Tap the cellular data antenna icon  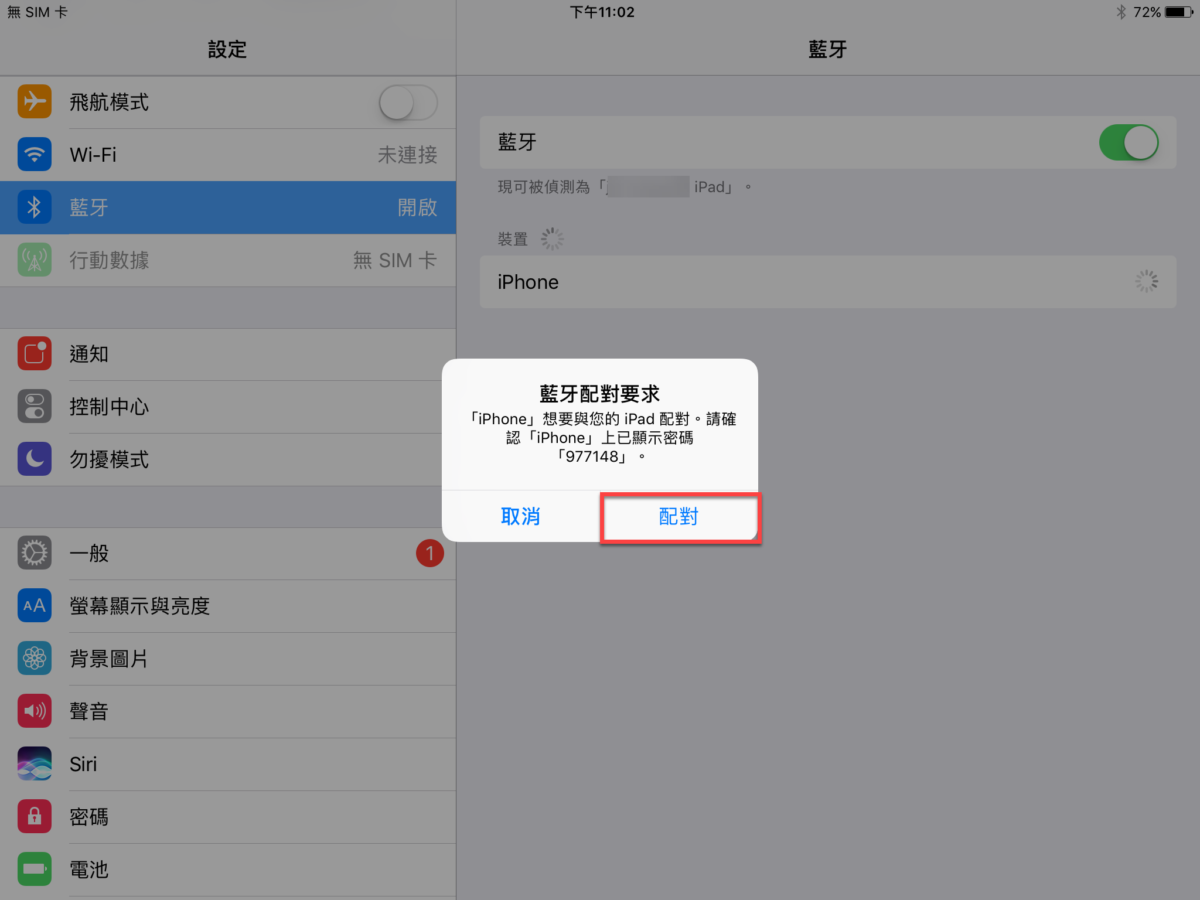(x=35, y=260)
